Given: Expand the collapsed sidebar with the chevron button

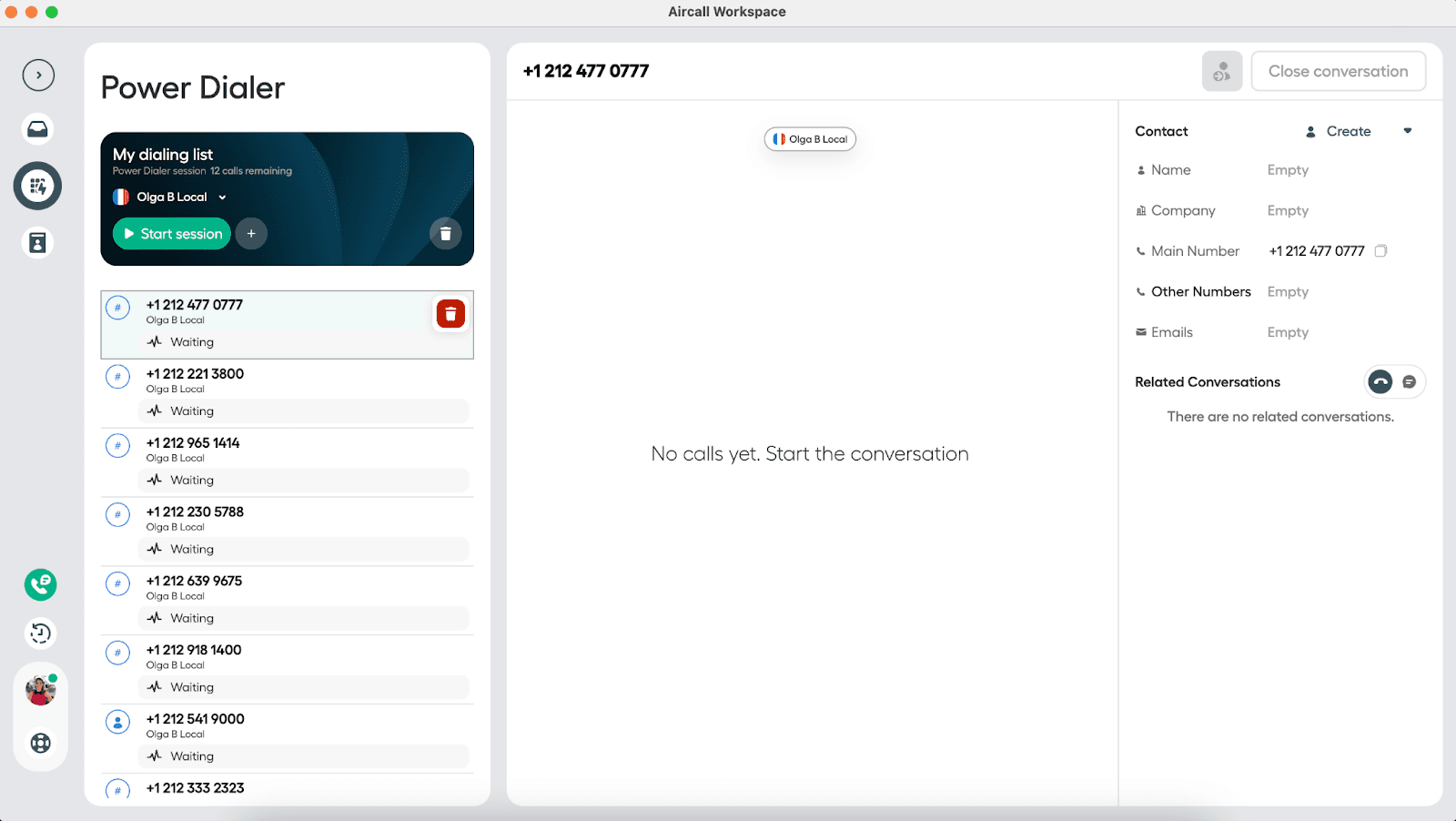Looking at the screenshot, I should click(38, 76).
